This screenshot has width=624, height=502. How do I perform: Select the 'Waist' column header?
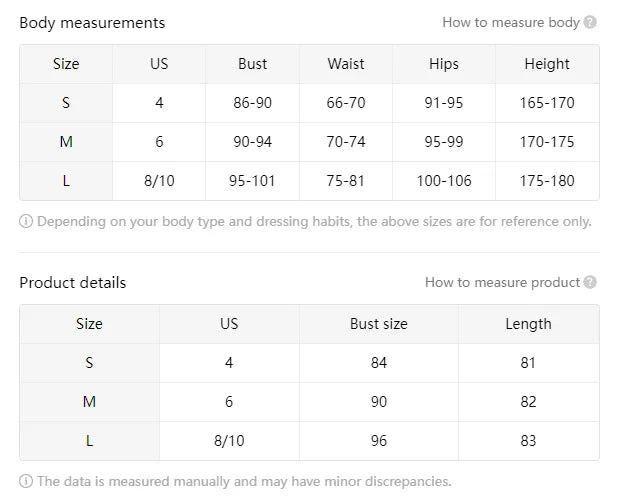coord(346,64)
